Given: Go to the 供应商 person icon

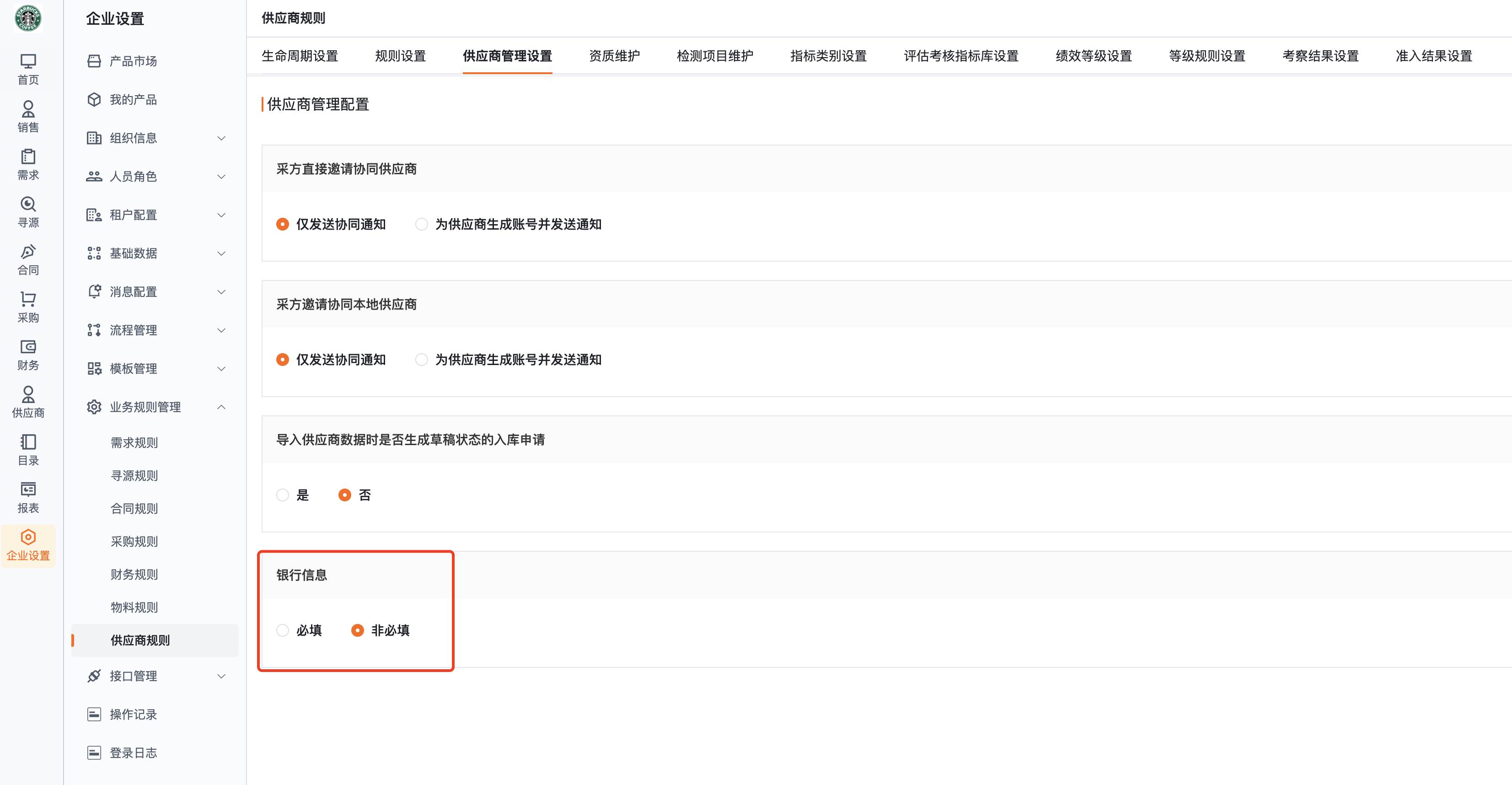Looking at the screenshot, I should tap(28, 394).
